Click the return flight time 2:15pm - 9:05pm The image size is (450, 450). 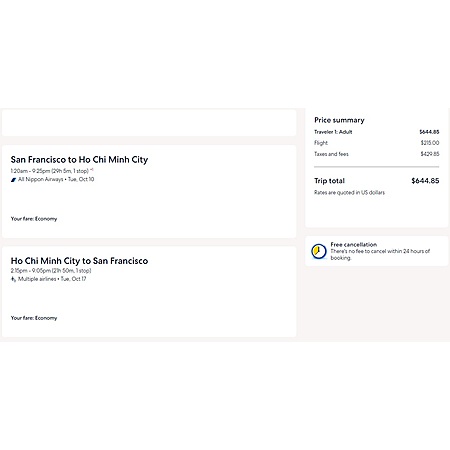tap(51, 271)
